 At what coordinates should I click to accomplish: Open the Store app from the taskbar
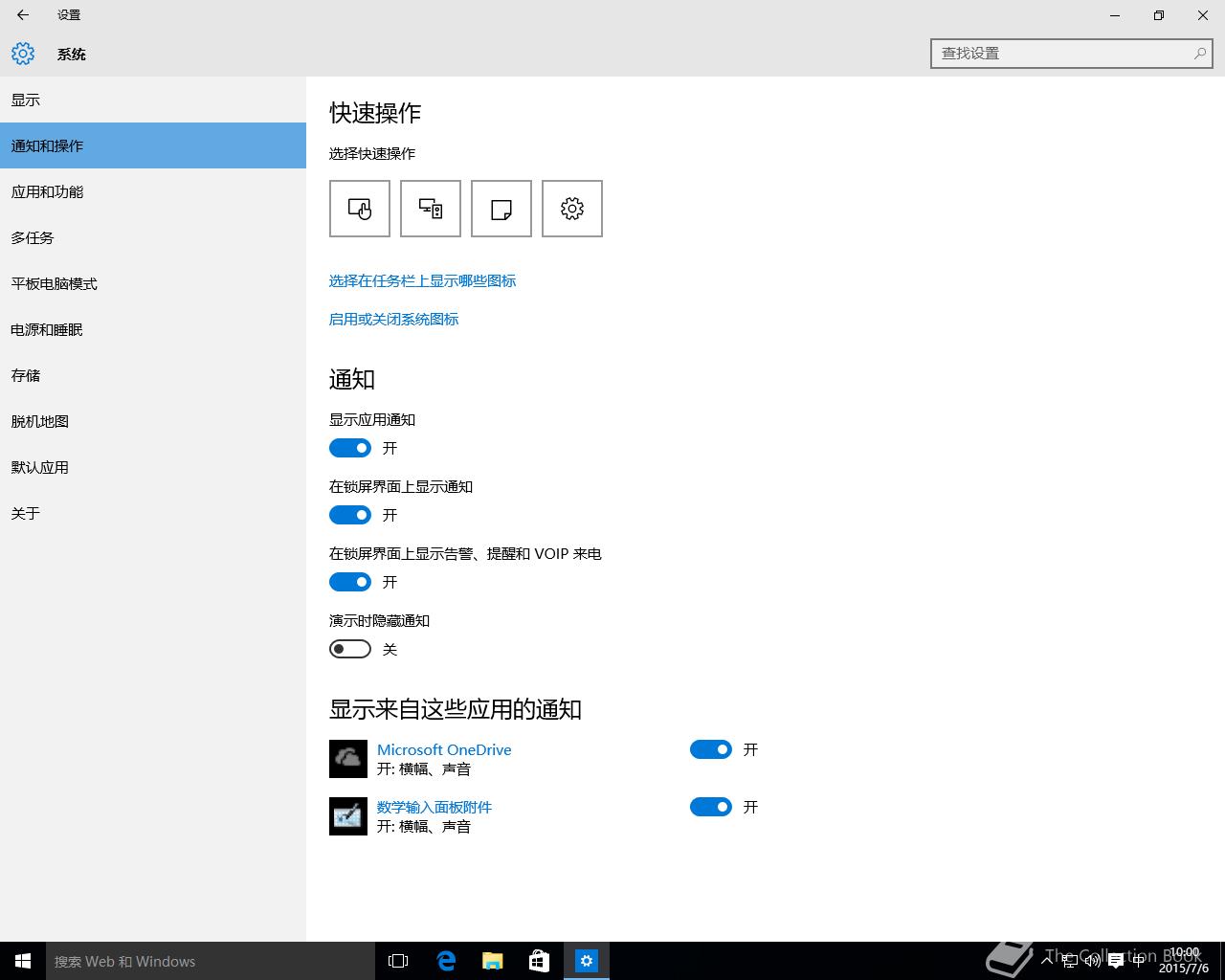540,961
